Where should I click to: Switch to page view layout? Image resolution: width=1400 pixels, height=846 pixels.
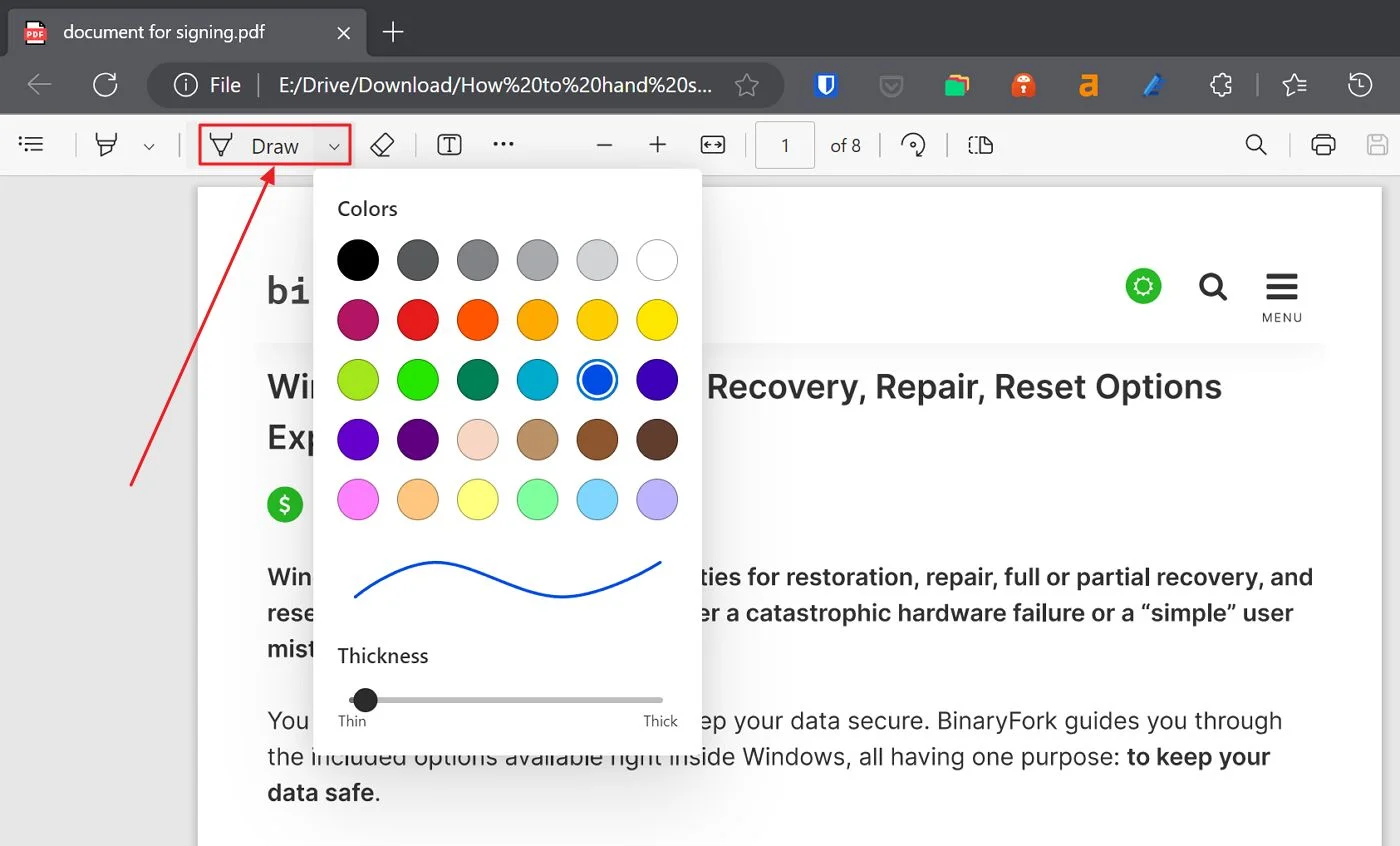(981, 145)
